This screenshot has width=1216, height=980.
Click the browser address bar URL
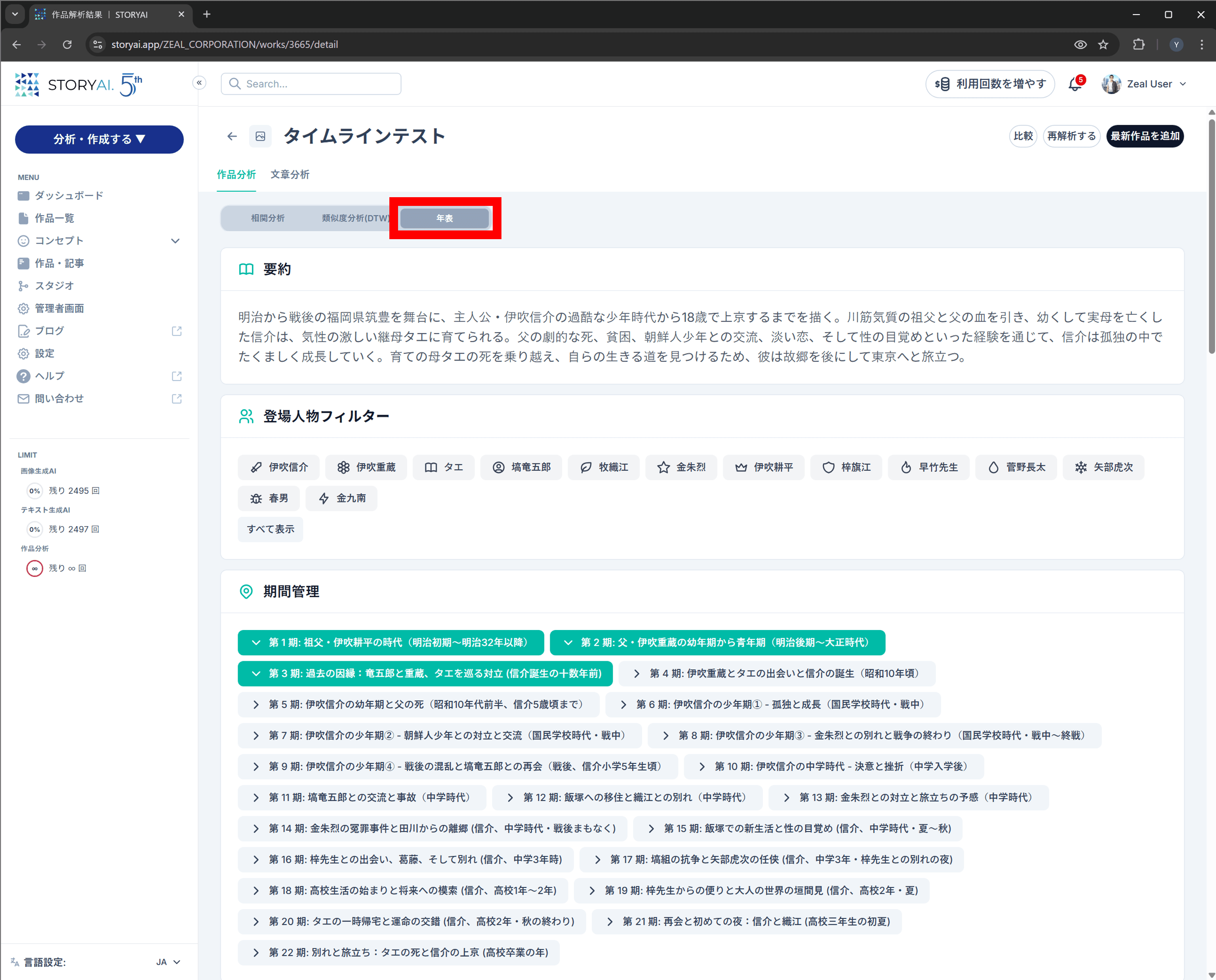[225, 45]
